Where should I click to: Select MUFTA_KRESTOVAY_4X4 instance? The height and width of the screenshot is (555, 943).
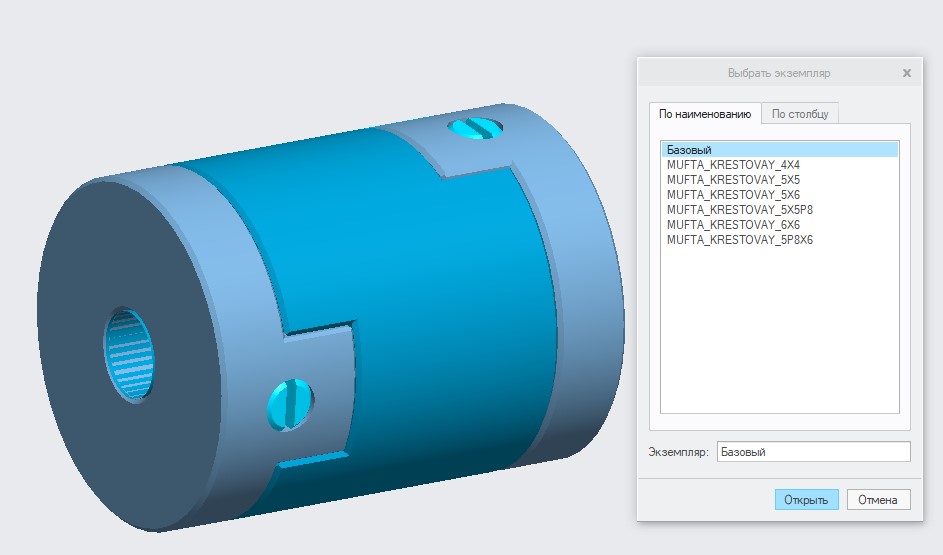tap(779, 165)
